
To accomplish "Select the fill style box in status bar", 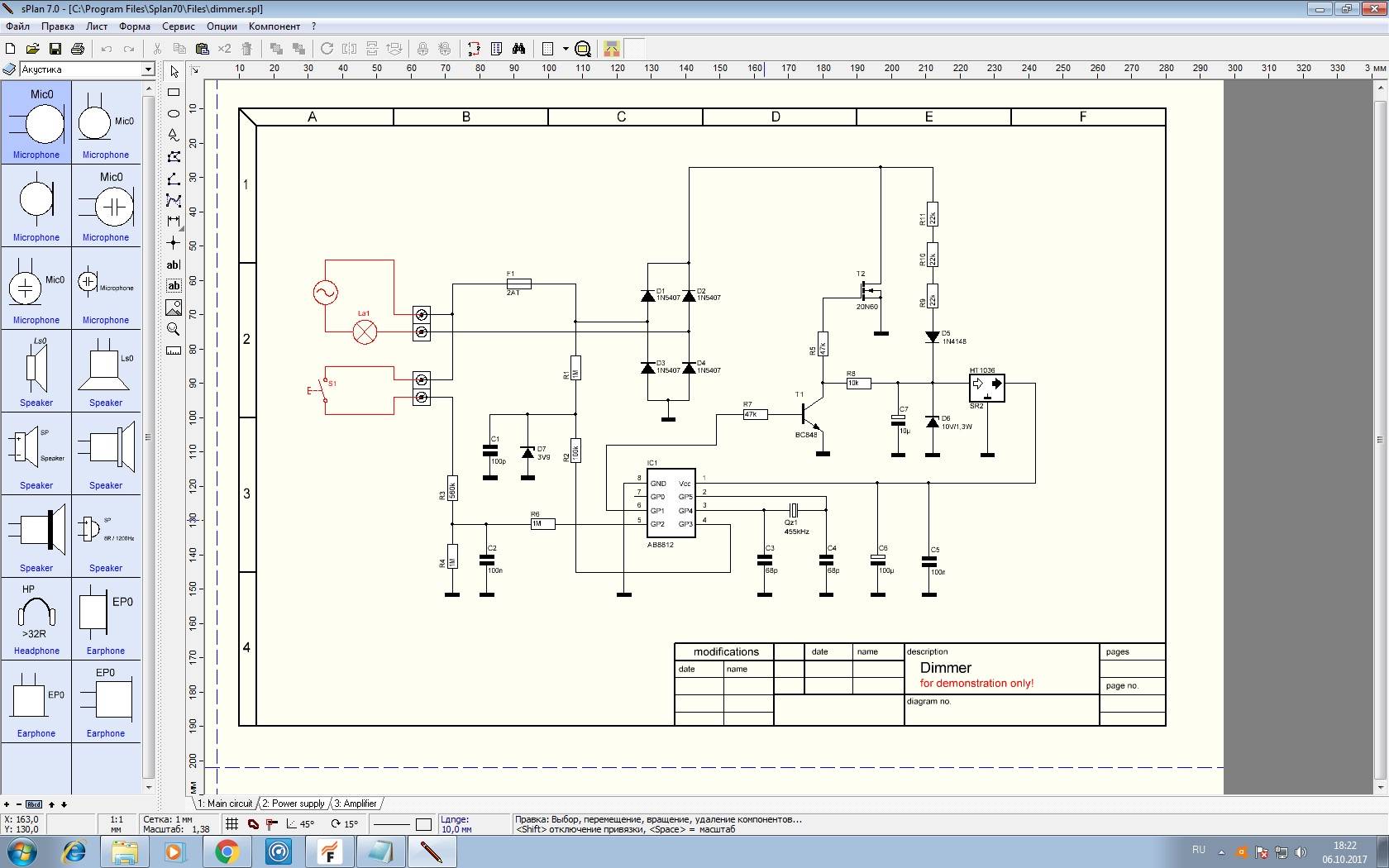I will pyautogui.click(x=423, y=824).
